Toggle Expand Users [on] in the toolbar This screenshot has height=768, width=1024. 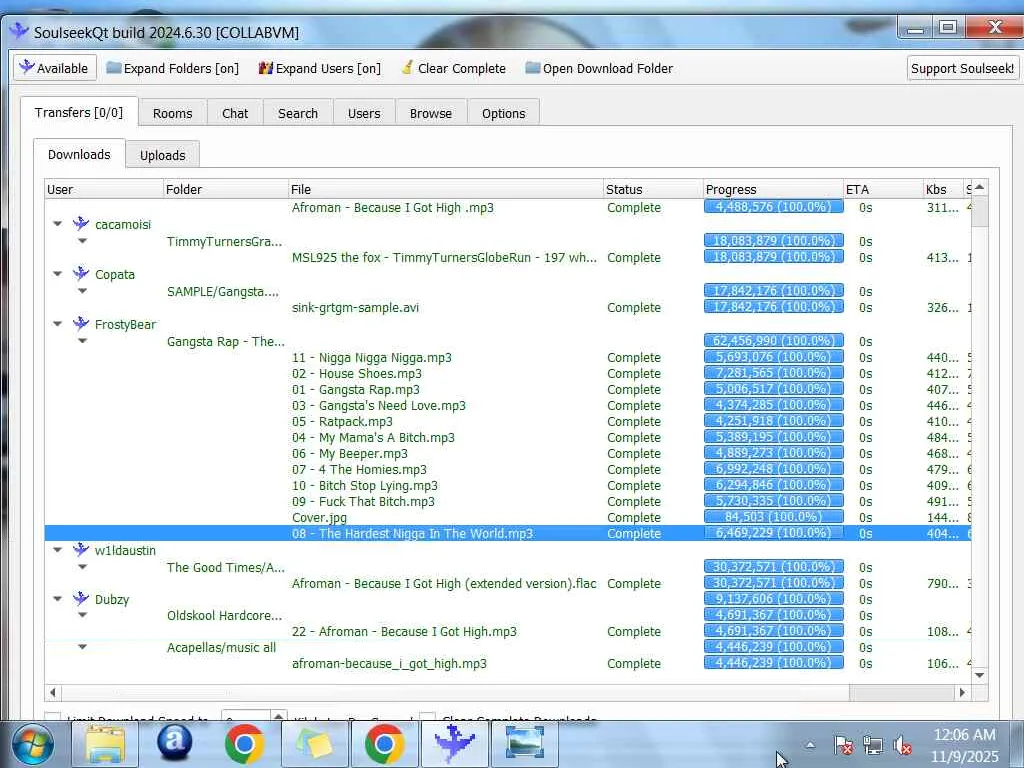click(x=319, y=68)
